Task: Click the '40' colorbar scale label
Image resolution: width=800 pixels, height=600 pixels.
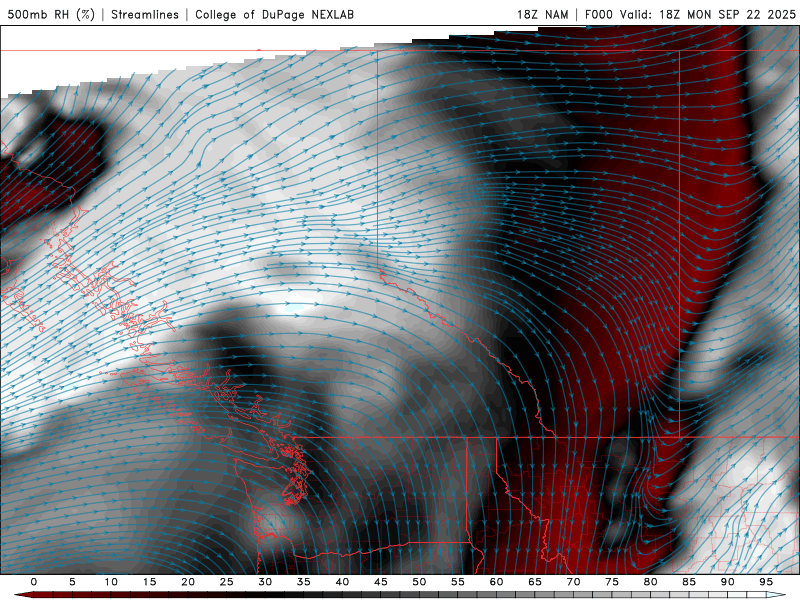Action: tap(342, 582)
